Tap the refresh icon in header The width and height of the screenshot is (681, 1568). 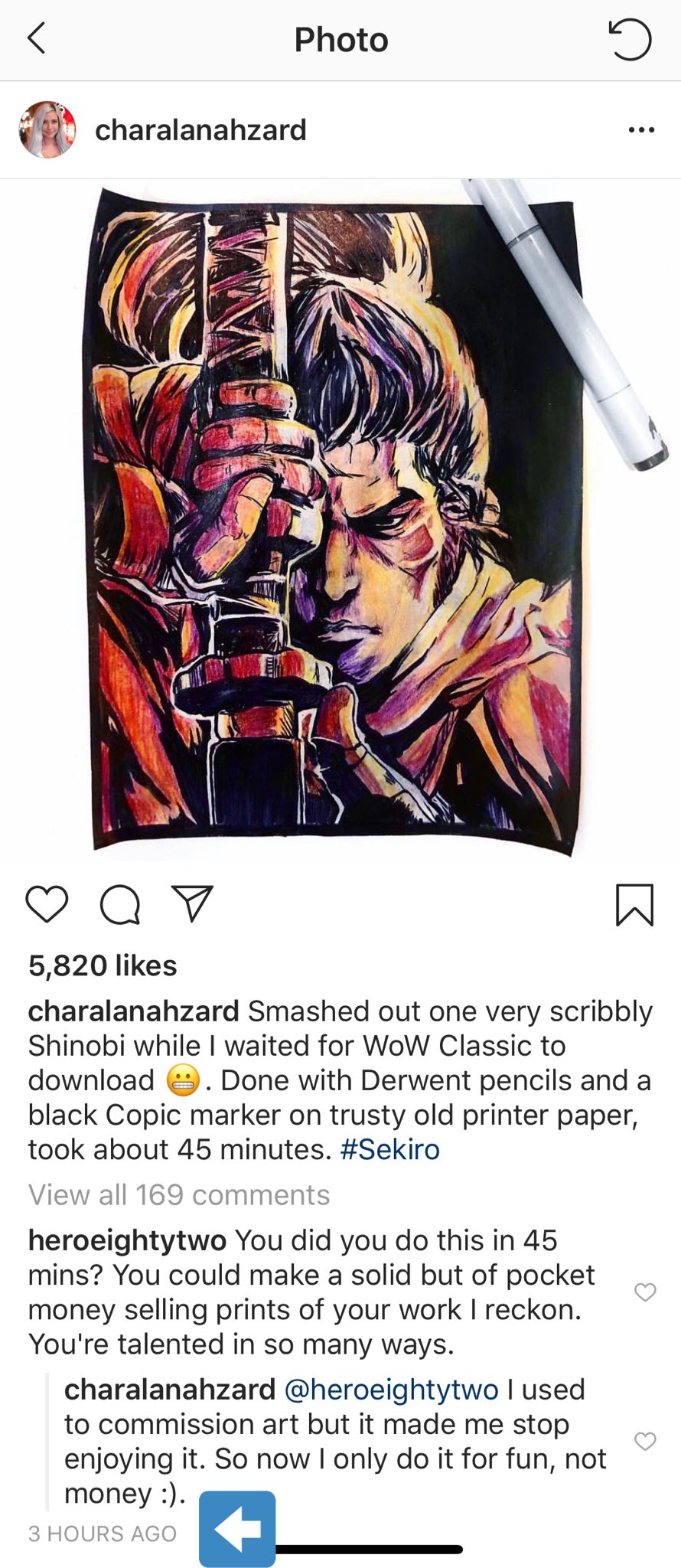[x=629, y=39]
